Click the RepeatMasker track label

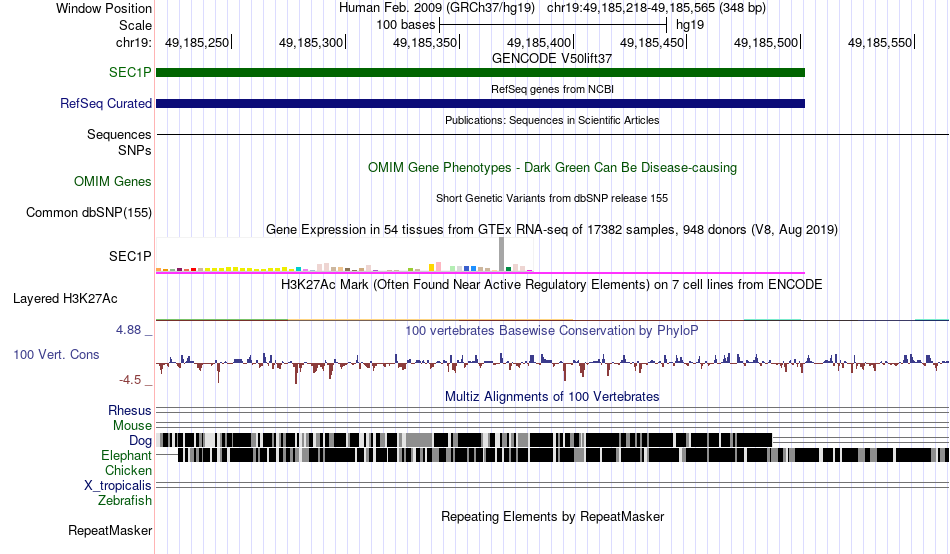110,530
